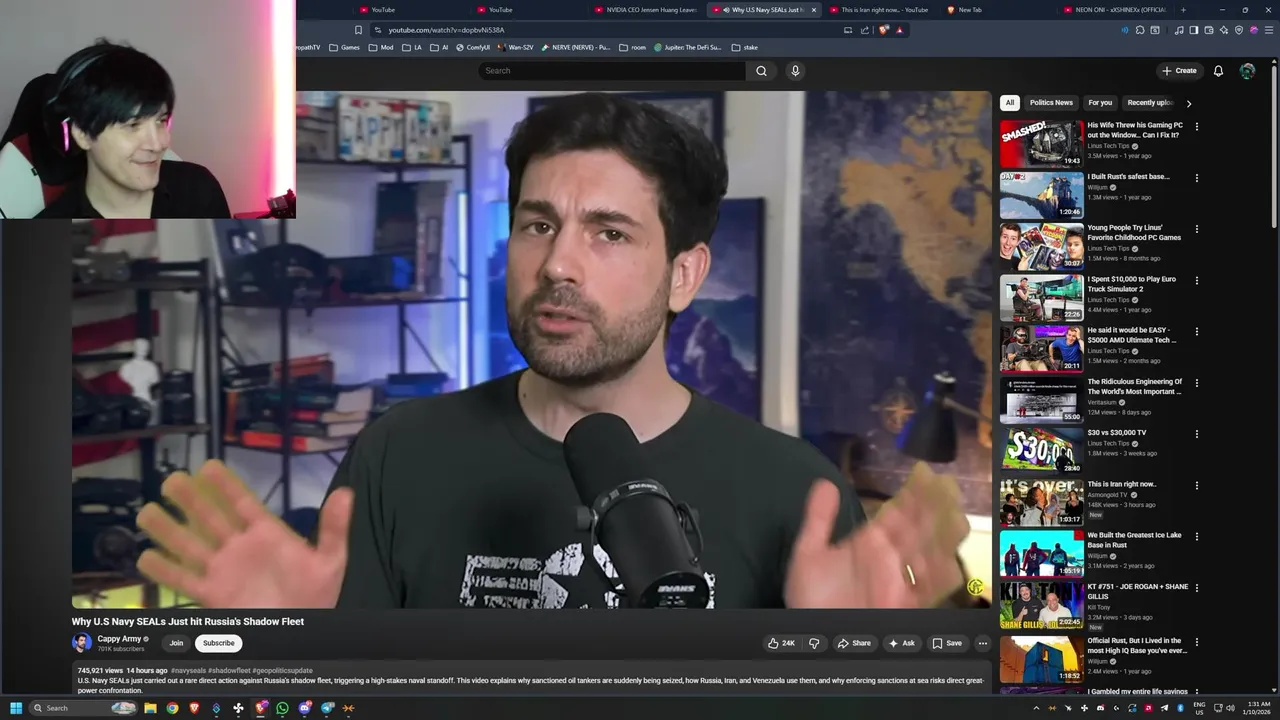Click the address bar URL
Viewport: 1280px width, 720px height.
446,30
